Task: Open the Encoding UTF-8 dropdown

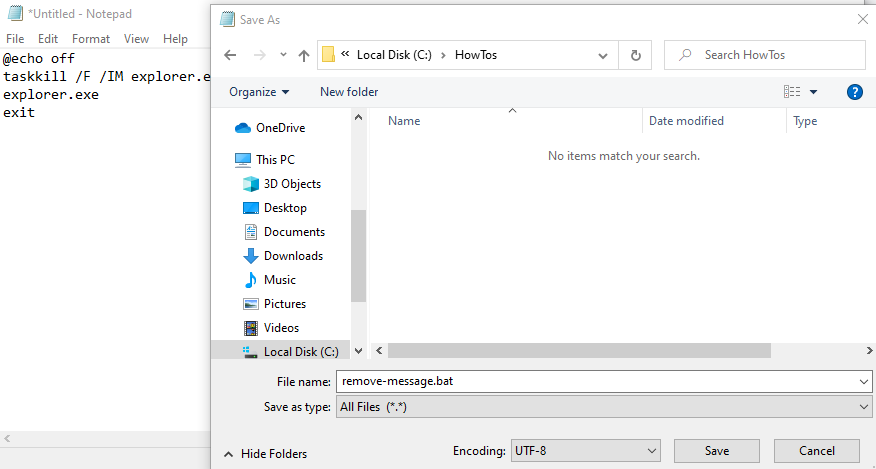Action: click(585, 451)
